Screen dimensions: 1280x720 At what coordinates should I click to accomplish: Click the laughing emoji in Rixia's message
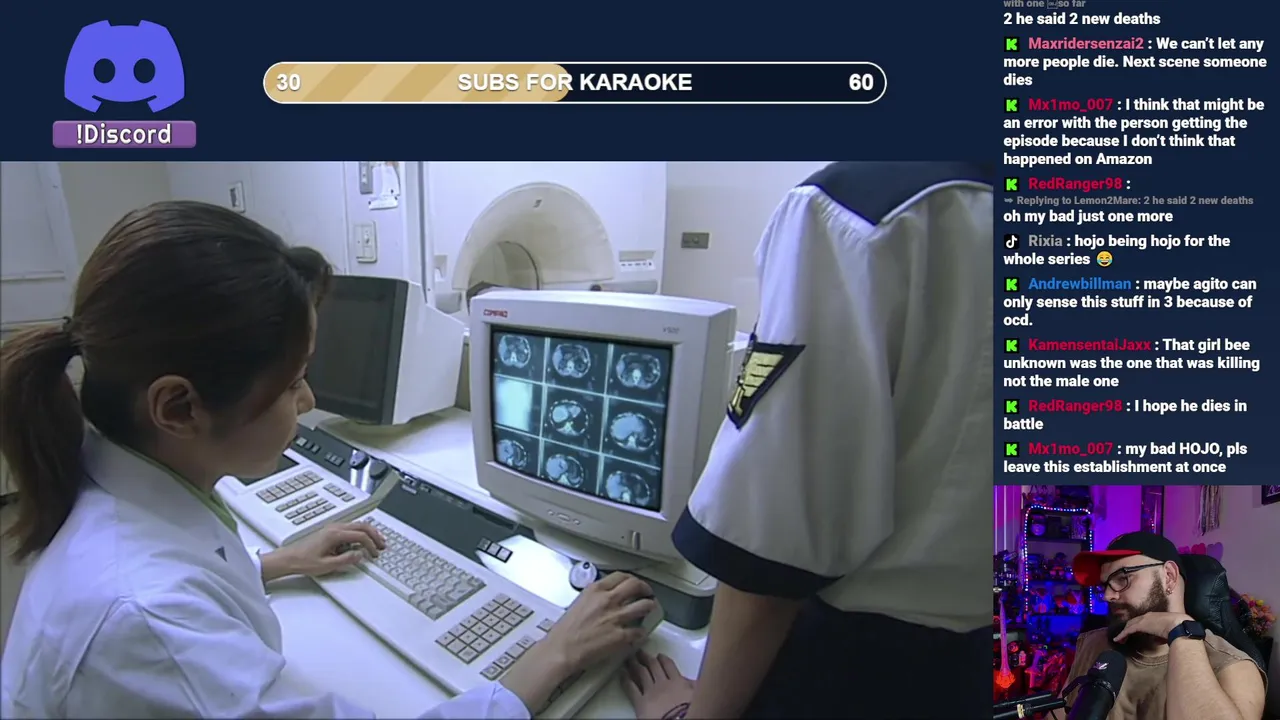point(1104,259)
